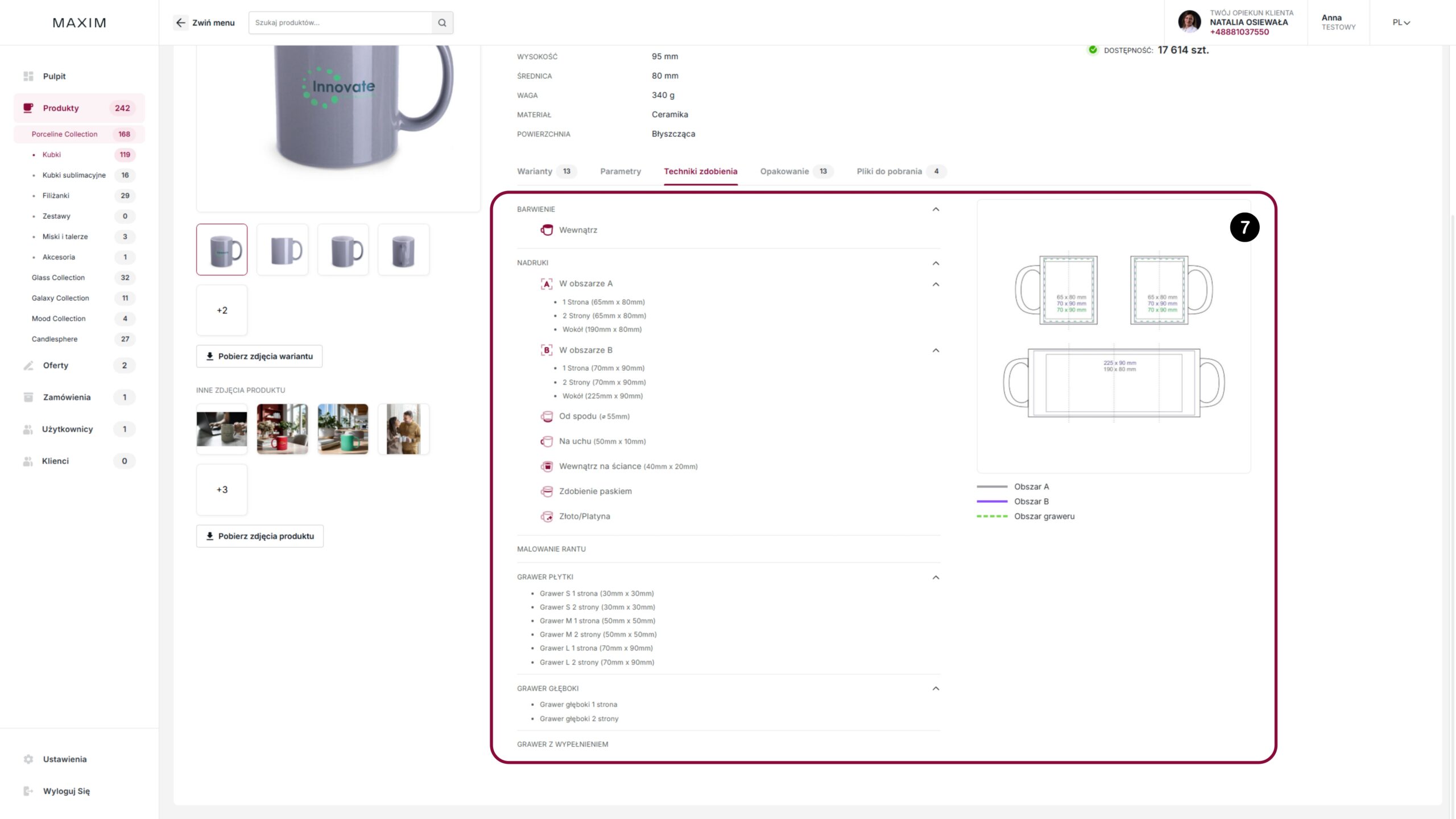
Task: Select the red mug lifestyle photo thumbnail
Action: point(282,429)
